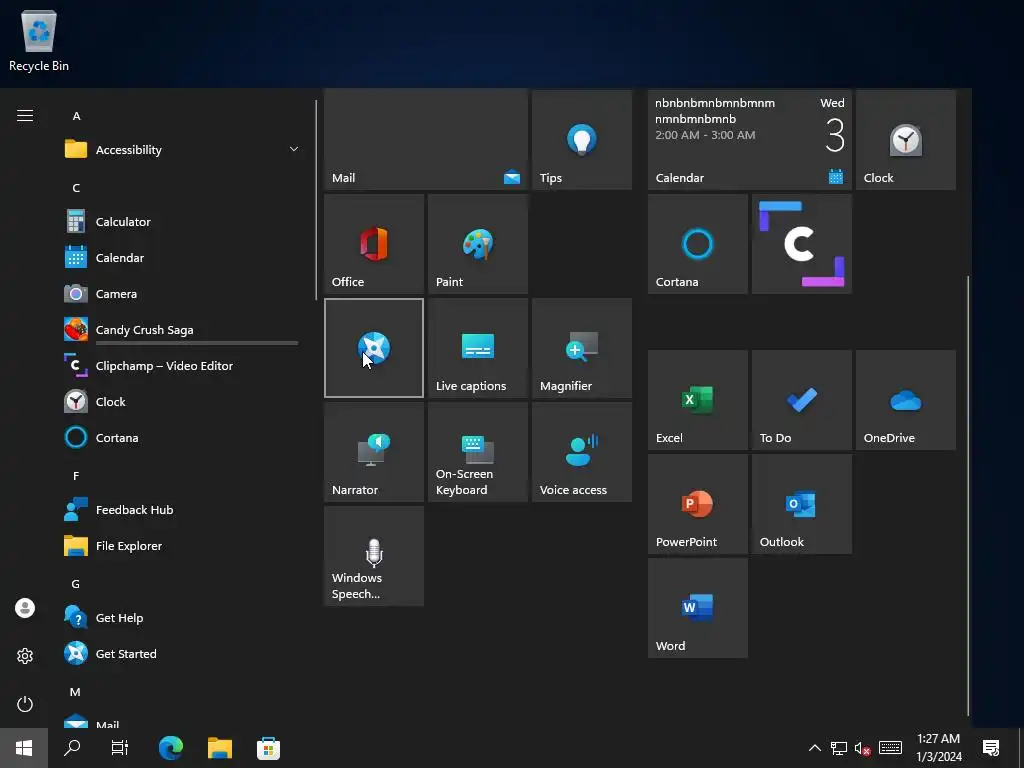Open the Live captions tile
Screen dimensions: 1024x768
477,347
